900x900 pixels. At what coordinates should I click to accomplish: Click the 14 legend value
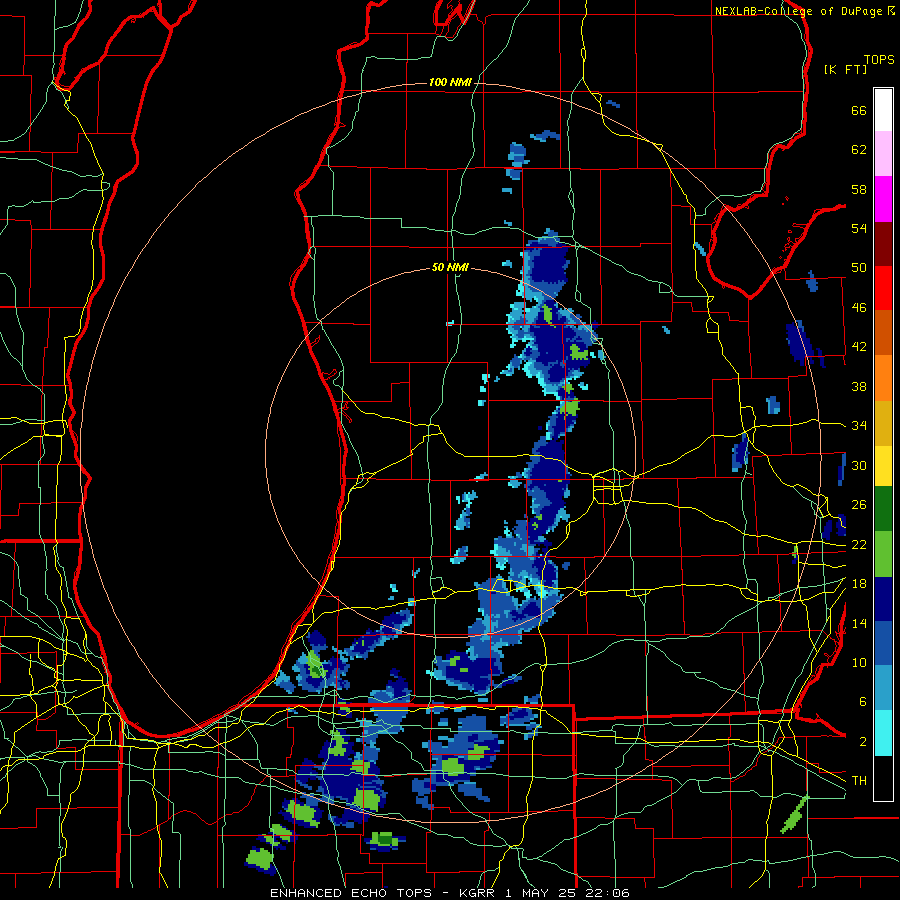click(x=859, y=623)
